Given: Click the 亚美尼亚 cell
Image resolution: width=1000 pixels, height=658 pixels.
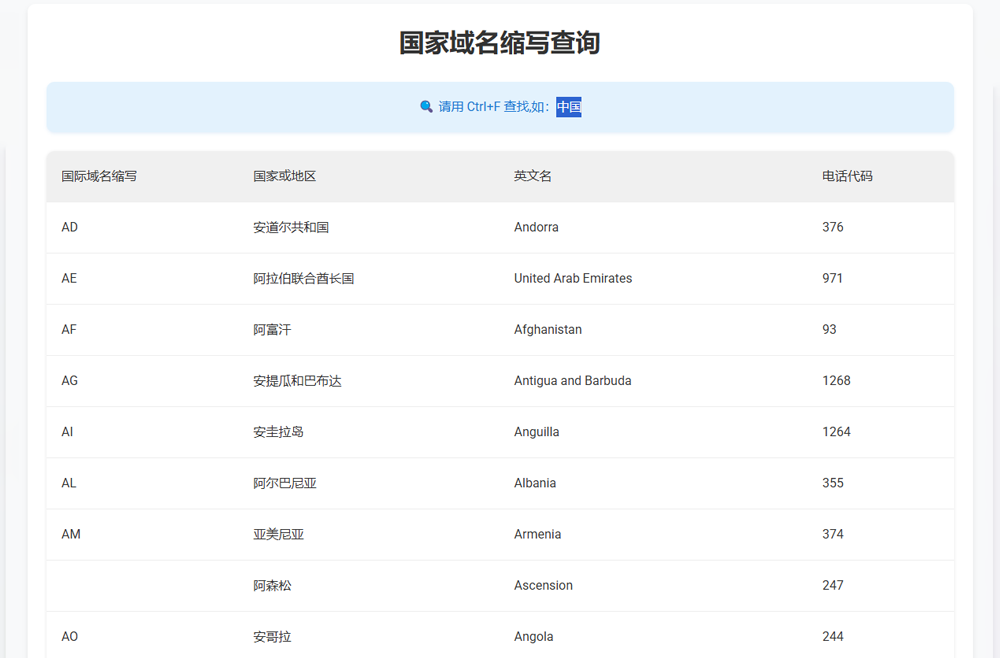Looking at the screenshot, I should 279,534.
